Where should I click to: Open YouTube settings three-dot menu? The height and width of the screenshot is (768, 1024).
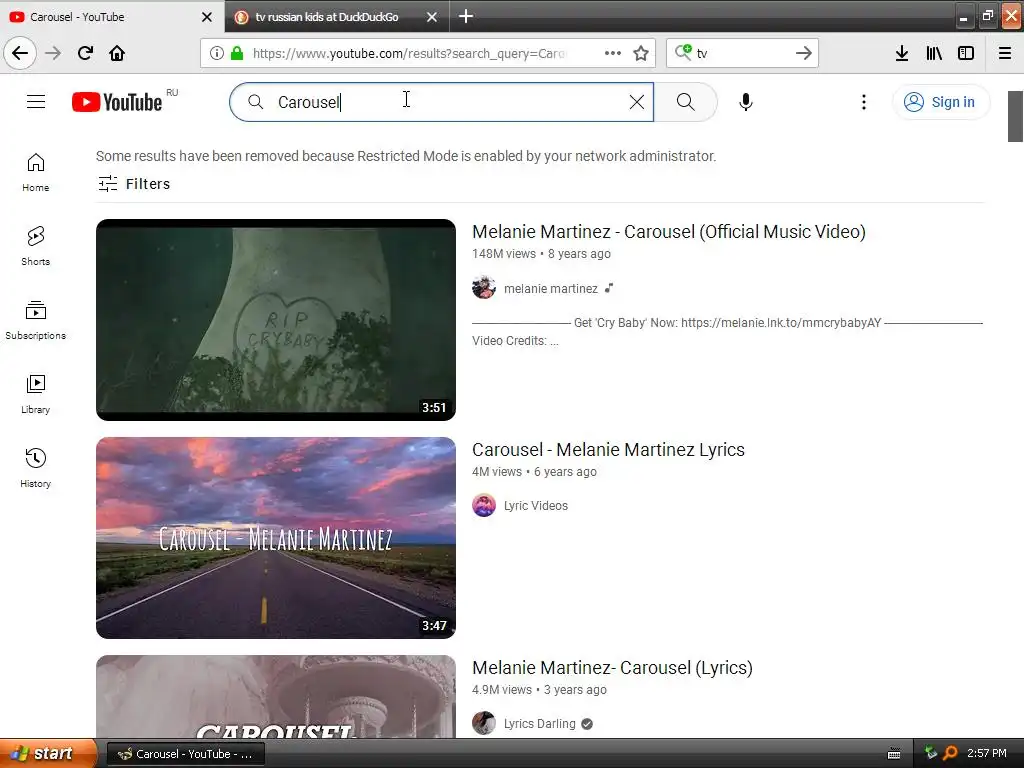pyautogui.click(x=864, y=102)
